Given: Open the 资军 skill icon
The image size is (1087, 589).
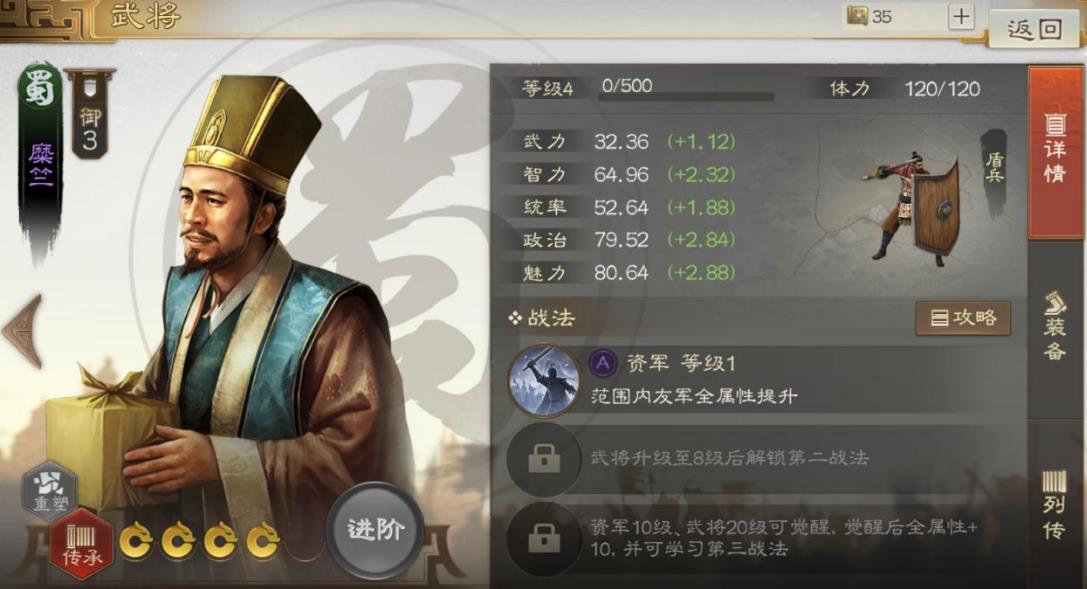Looking at the screenshot, I should click(x=544, y=380).
